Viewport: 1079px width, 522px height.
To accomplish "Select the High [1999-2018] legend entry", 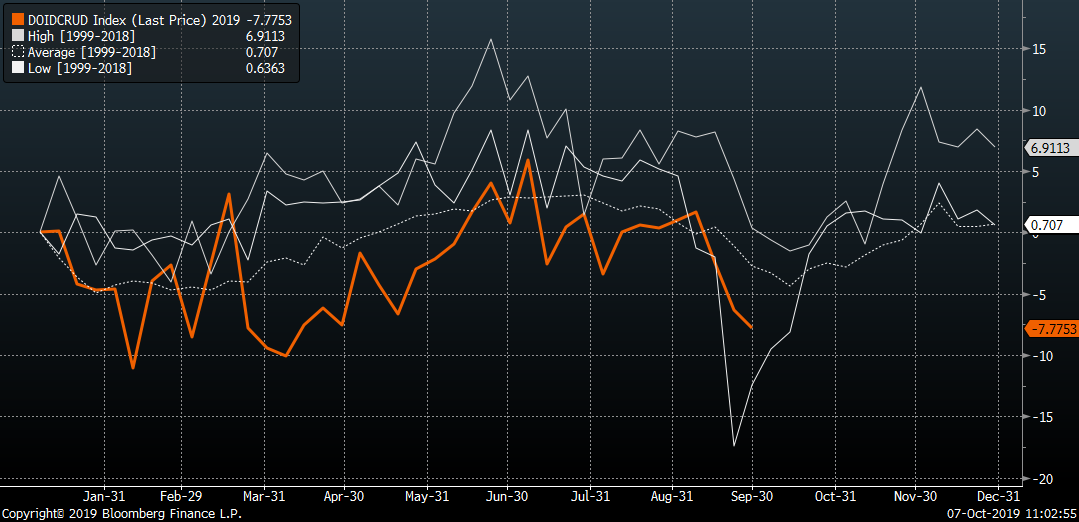I will [x=81, y=36].
